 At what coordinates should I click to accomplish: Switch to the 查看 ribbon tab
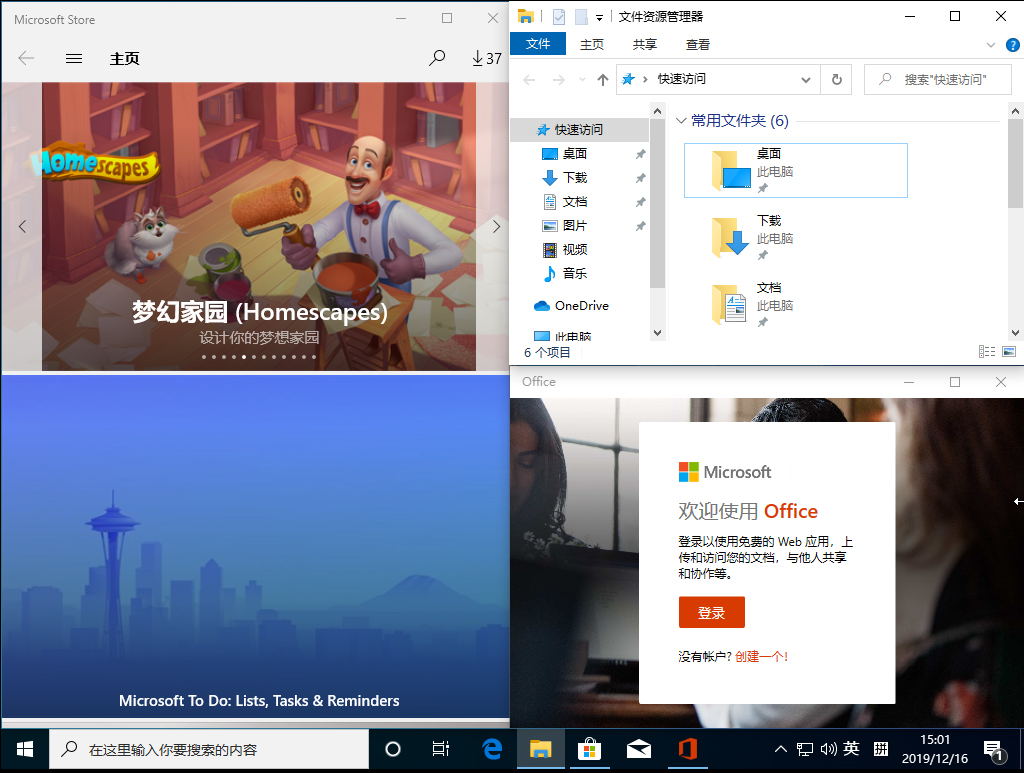697,44
